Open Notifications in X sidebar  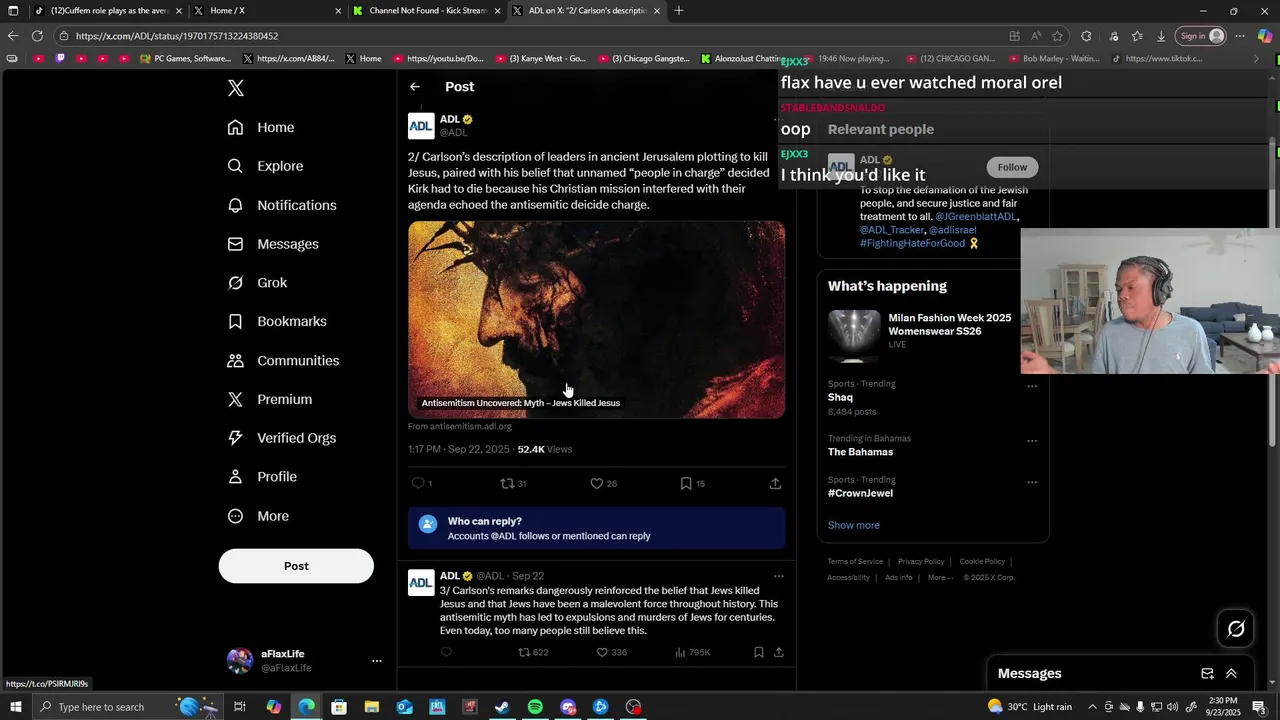coord(282,205)
